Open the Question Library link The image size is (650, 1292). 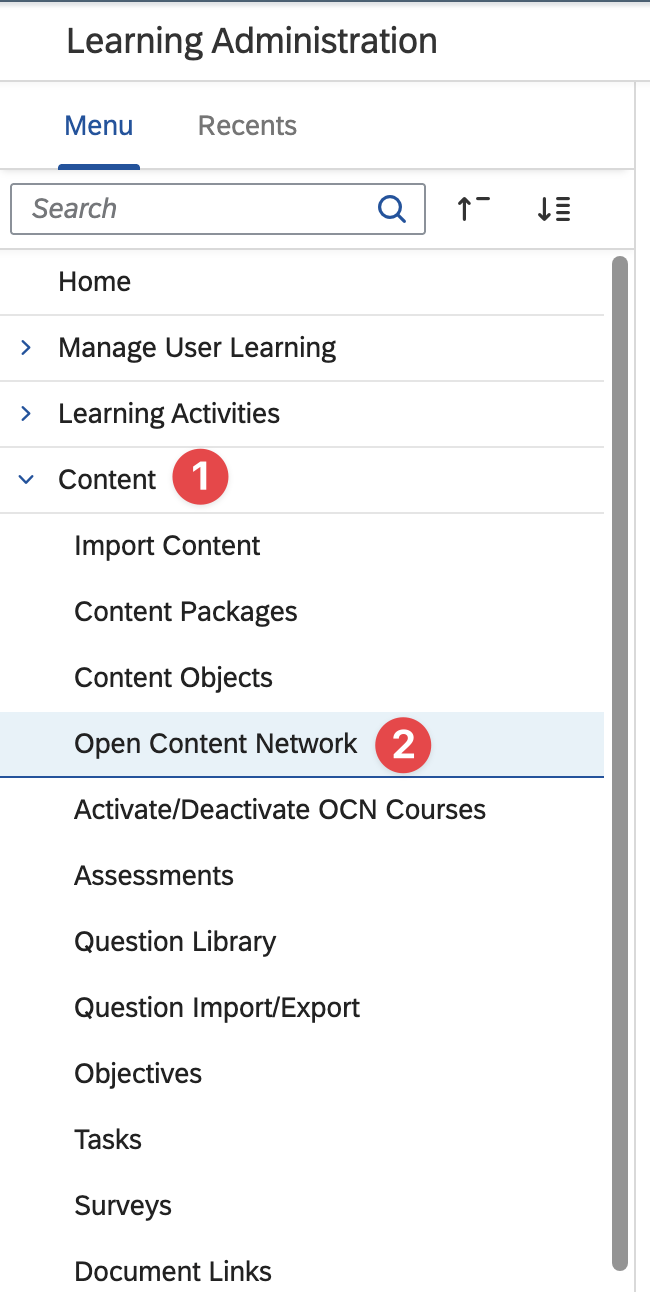pyautogui.click(x=175, y=942)
